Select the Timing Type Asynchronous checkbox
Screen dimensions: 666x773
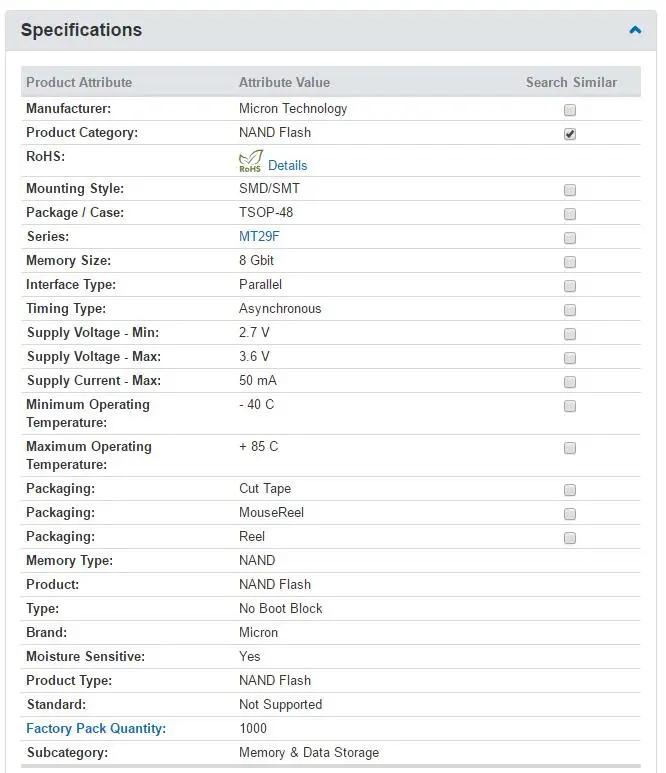pyautogui.click(x=569, y=310)
